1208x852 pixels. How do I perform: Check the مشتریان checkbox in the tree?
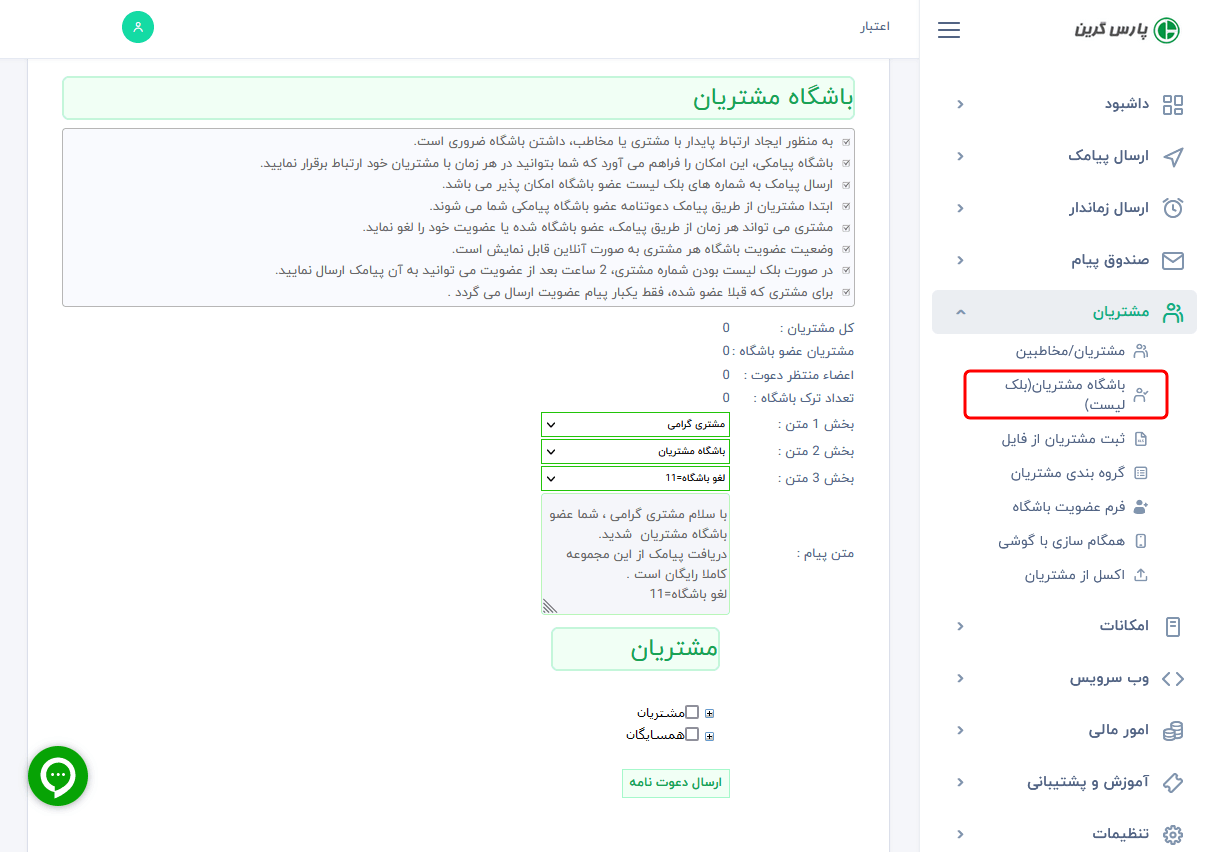[x=693, y=711]
